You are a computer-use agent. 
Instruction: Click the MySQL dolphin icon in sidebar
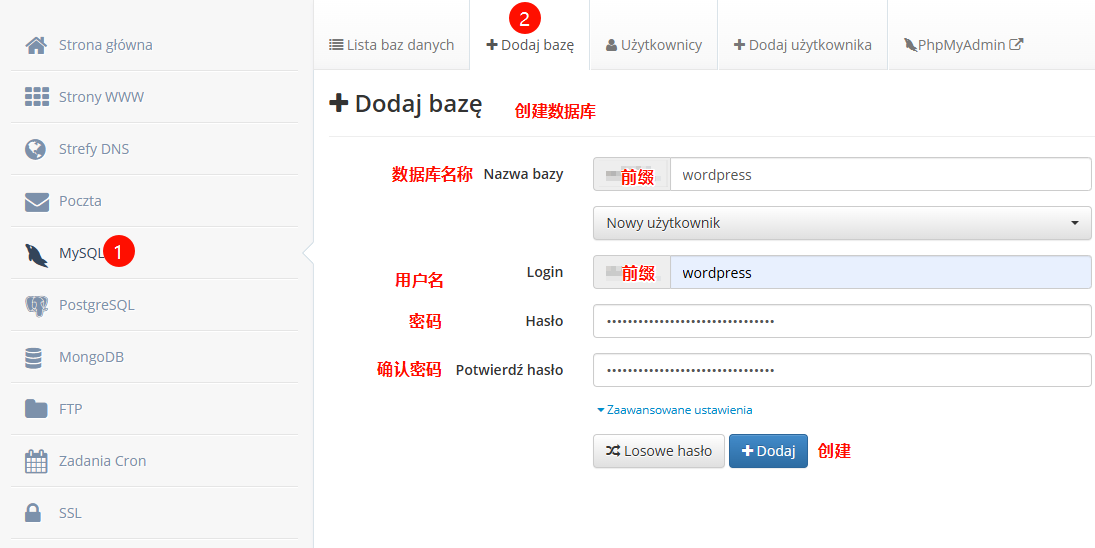tap(37, 254)
